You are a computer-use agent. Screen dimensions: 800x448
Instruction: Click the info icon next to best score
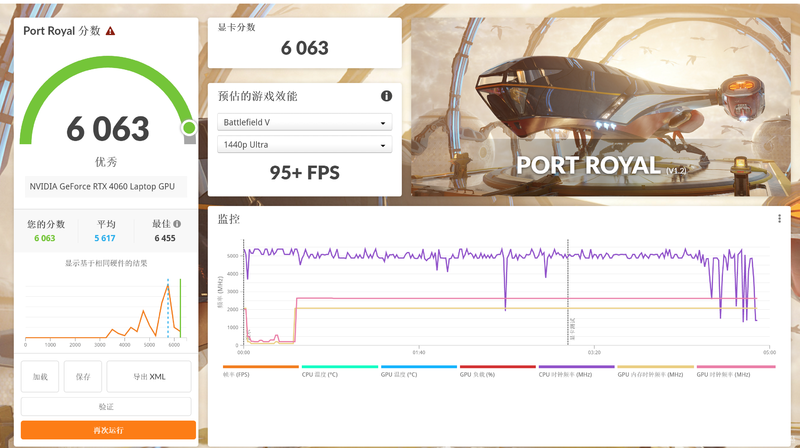pos(177,223)
